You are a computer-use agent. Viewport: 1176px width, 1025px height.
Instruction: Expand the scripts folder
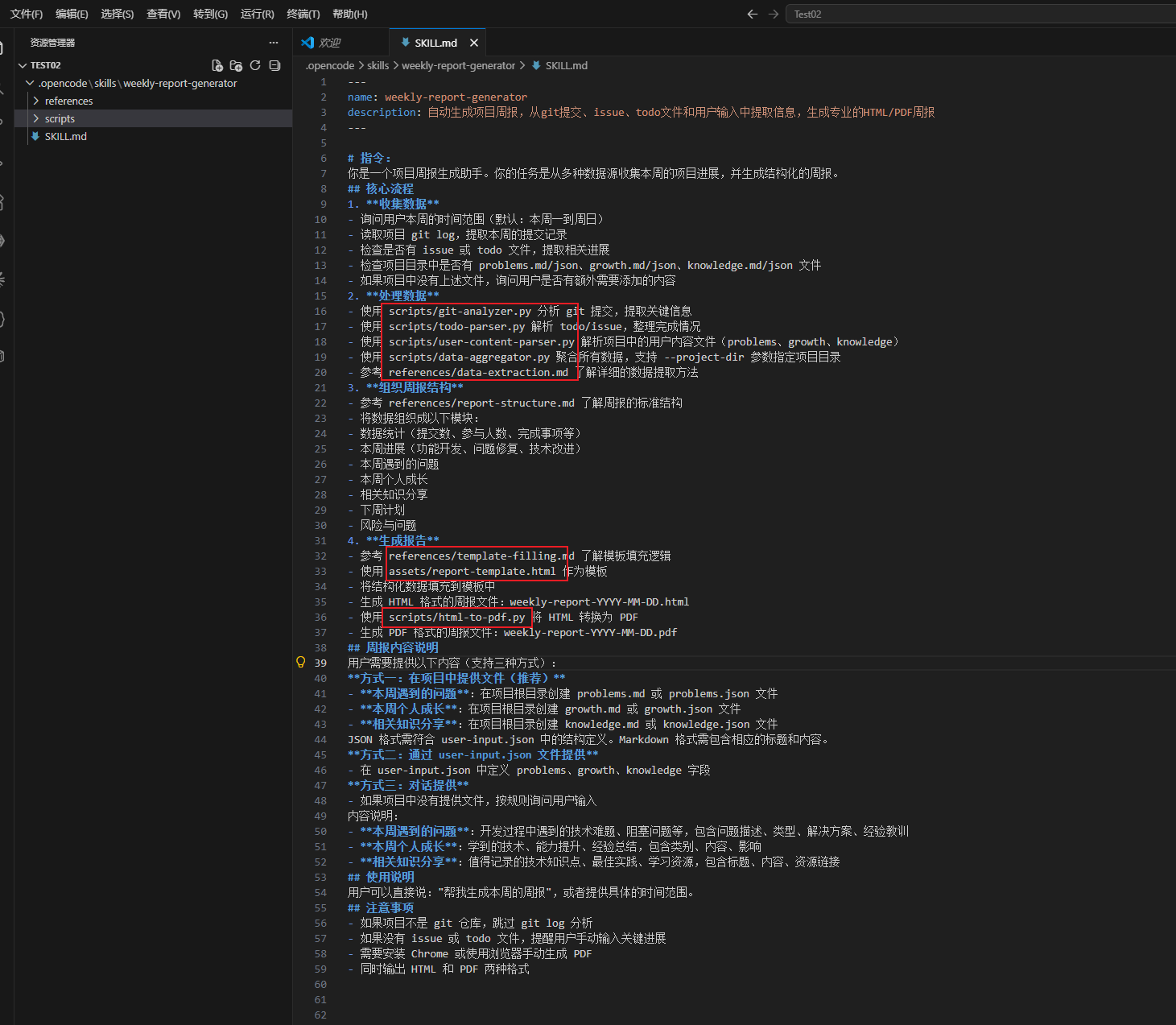36,118
